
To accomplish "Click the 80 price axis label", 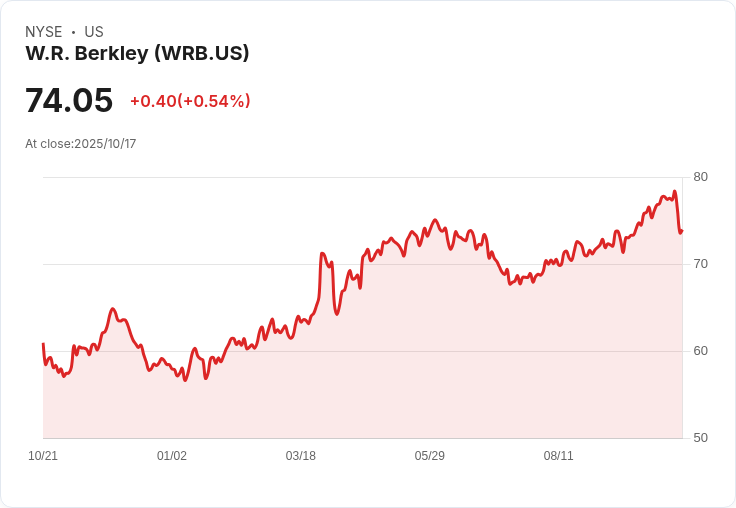I will (x=700, y=177).
